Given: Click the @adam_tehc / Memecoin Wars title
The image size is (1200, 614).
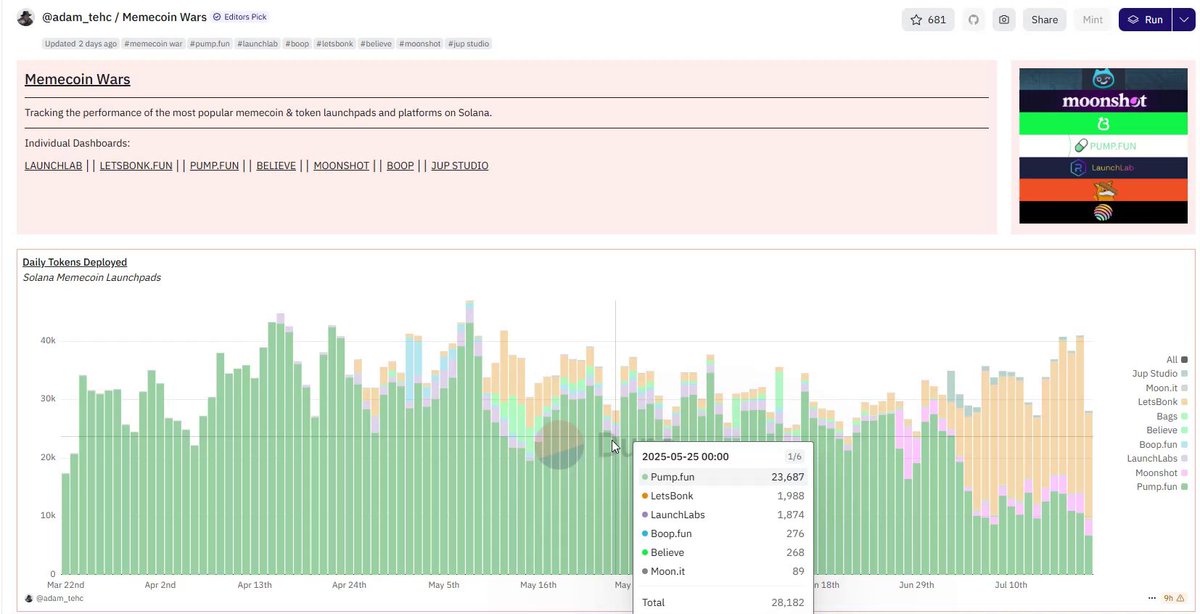Looking at the screenshot, I should click(124, 17).
